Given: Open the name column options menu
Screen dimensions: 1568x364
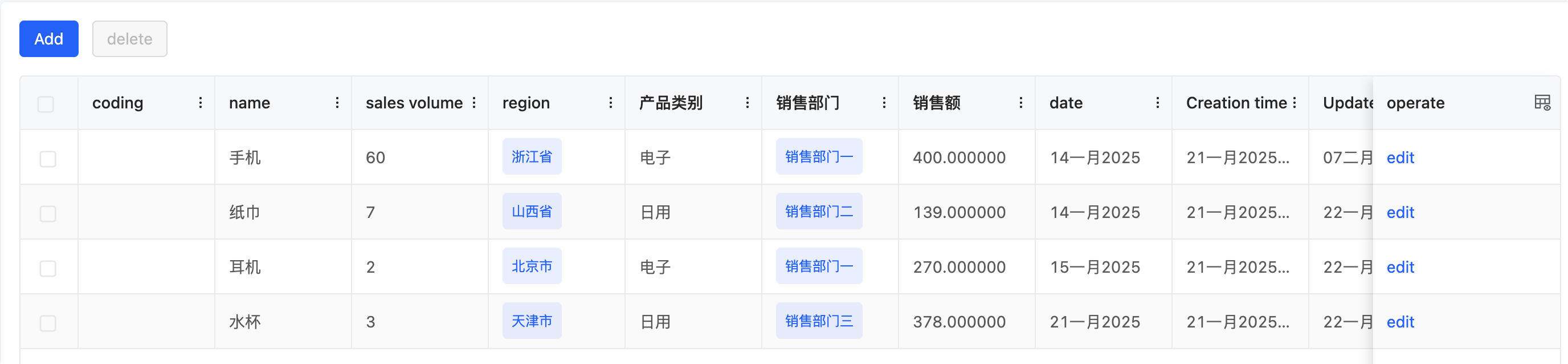Looking at the screenshot, I should coord(337,103).
